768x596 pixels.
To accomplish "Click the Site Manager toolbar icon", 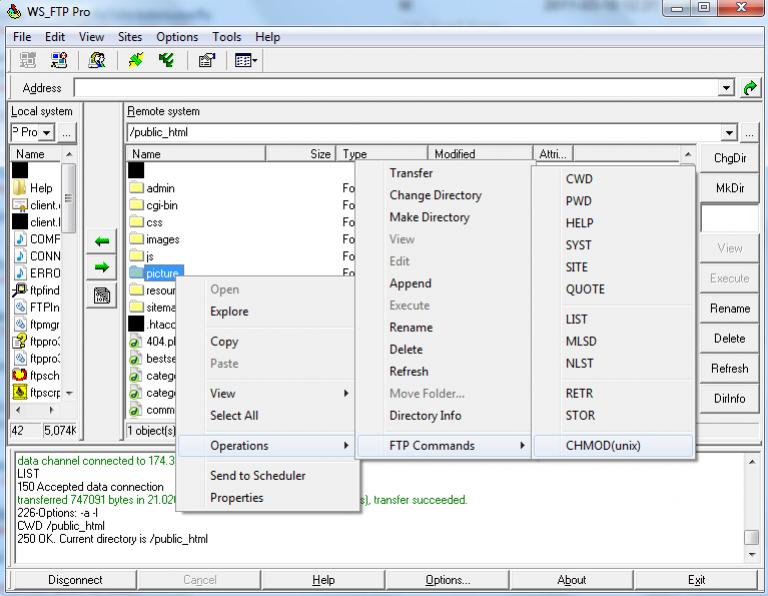I will tap(27, 61).
